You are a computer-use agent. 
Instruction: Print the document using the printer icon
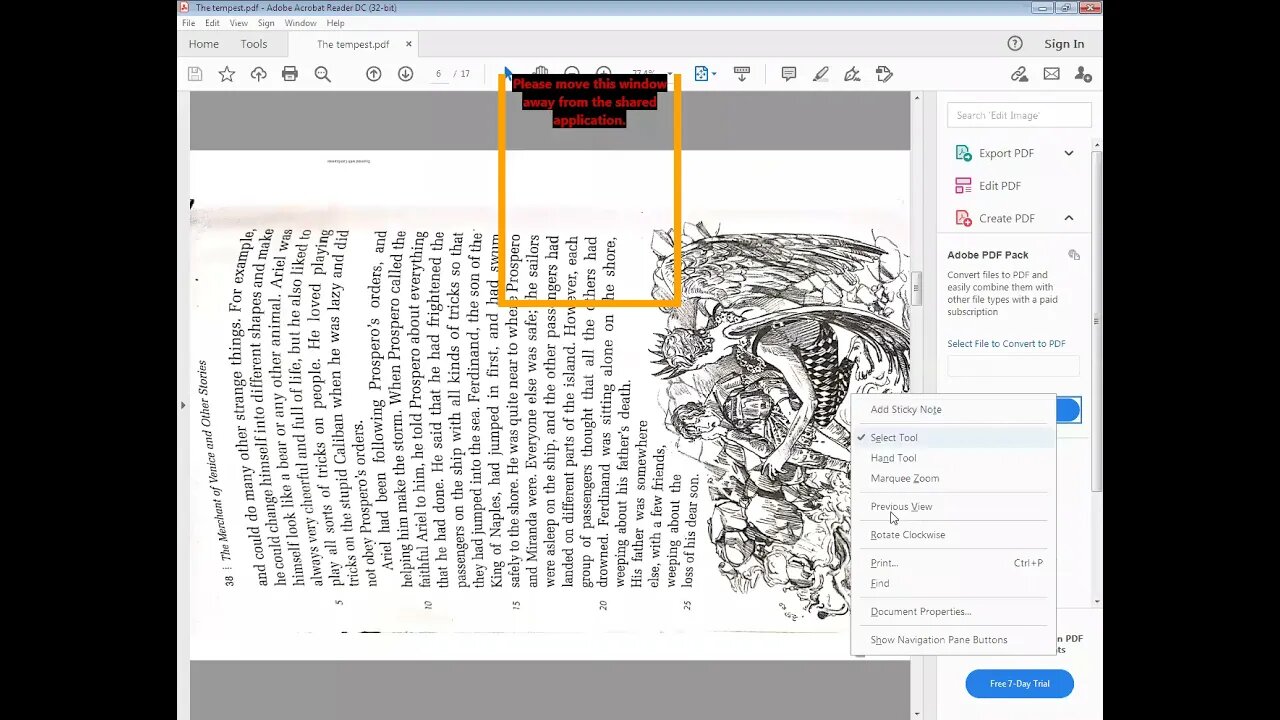(290, 74)
